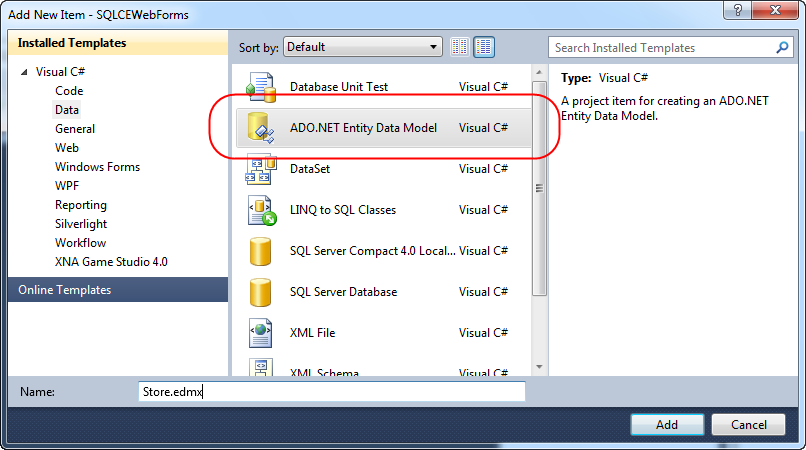Image resolution: width=806 pixels, height=450 pixels.
Task: Select SQL Server Compact 4.0 Local database icon
Action: [x=261, y=251]
